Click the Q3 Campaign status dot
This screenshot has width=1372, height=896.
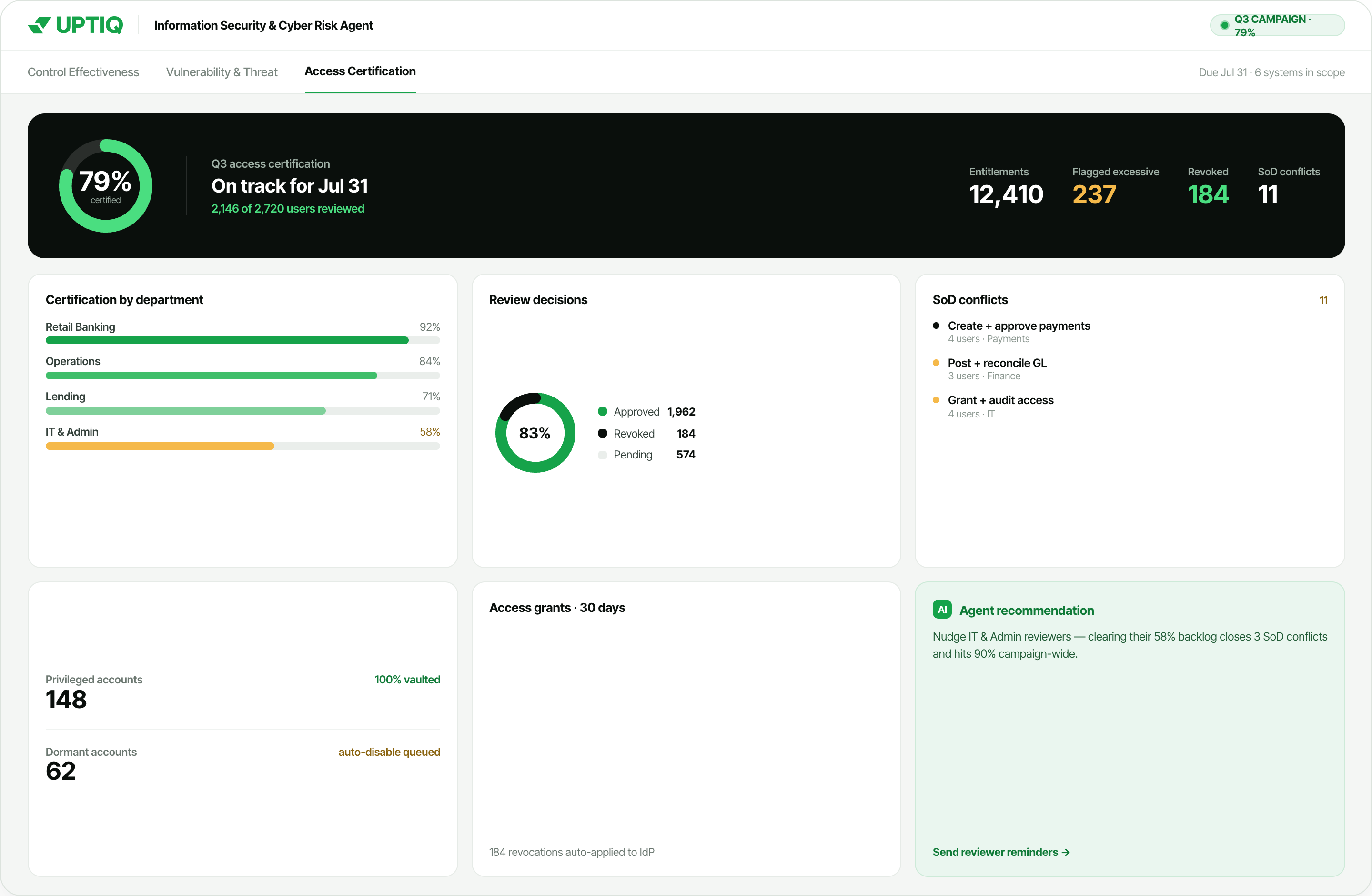1224,25
